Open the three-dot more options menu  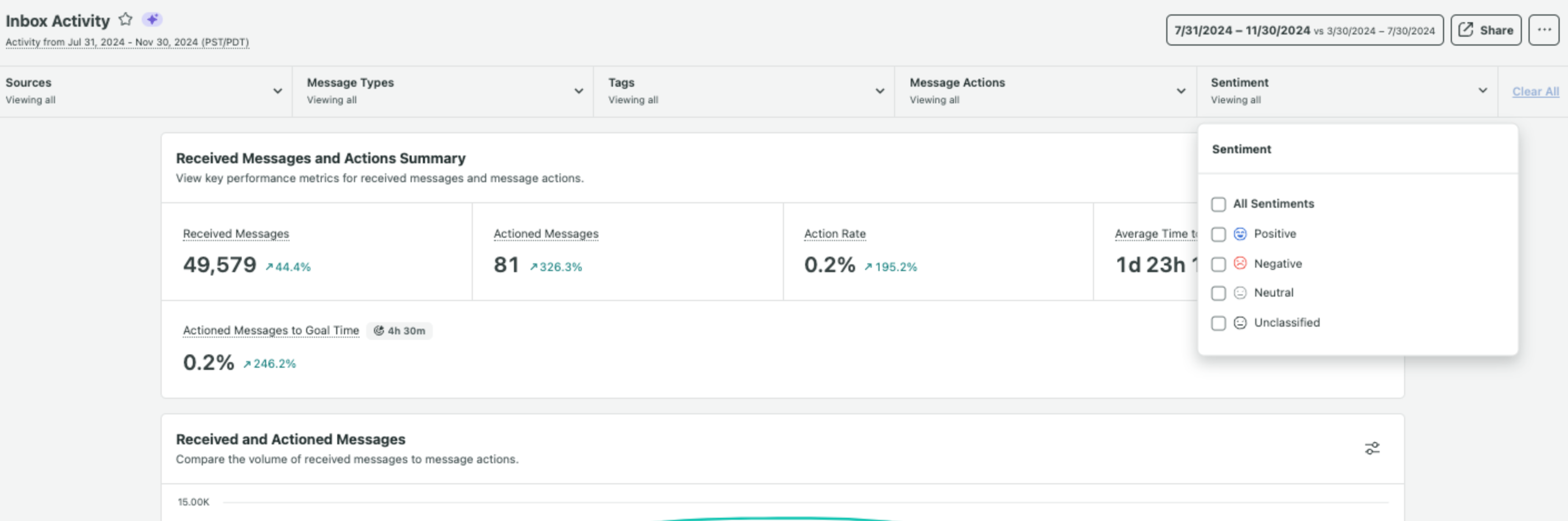[1544, 30]
